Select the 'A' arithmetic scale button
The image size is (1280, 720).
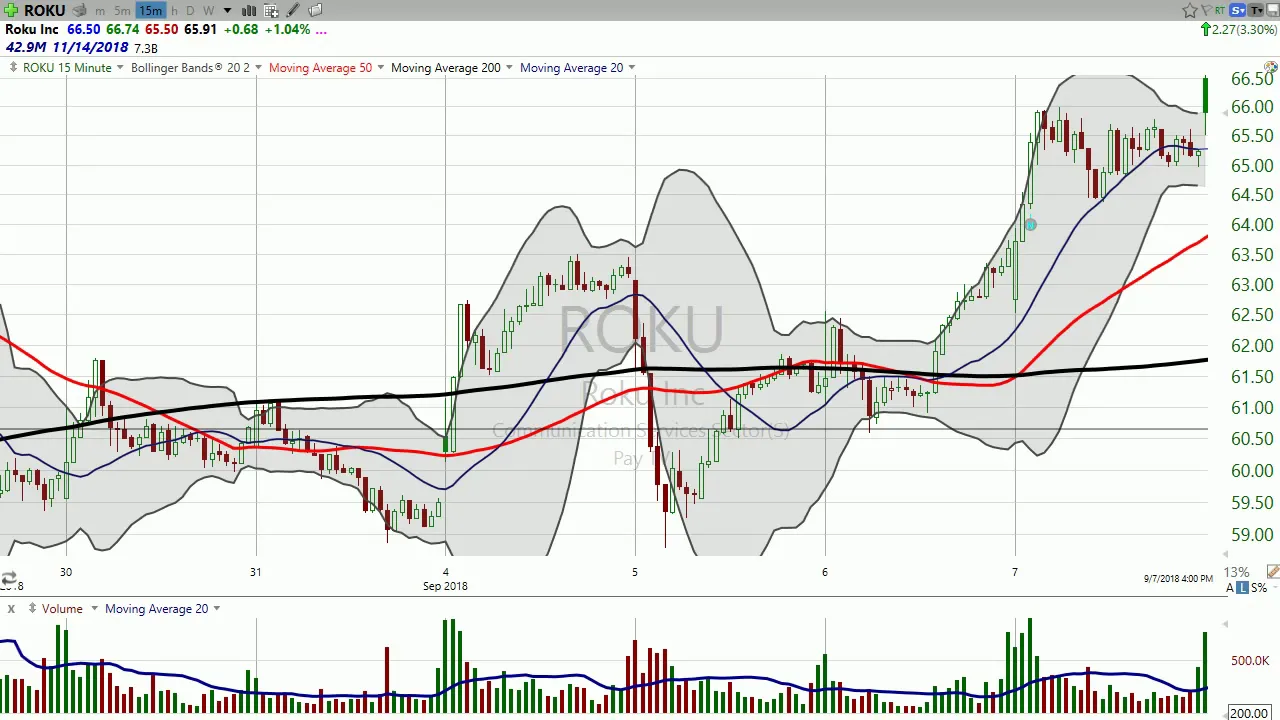coord(1231,588)
